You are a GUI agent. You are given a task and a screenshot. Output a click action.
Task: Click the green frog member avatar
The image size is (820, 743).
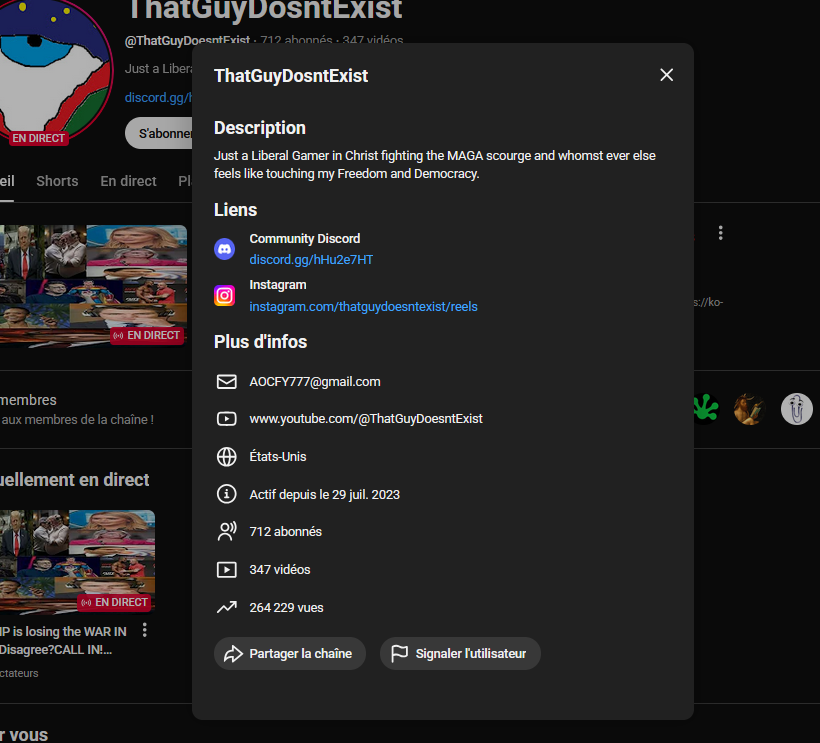click(705, 408)
